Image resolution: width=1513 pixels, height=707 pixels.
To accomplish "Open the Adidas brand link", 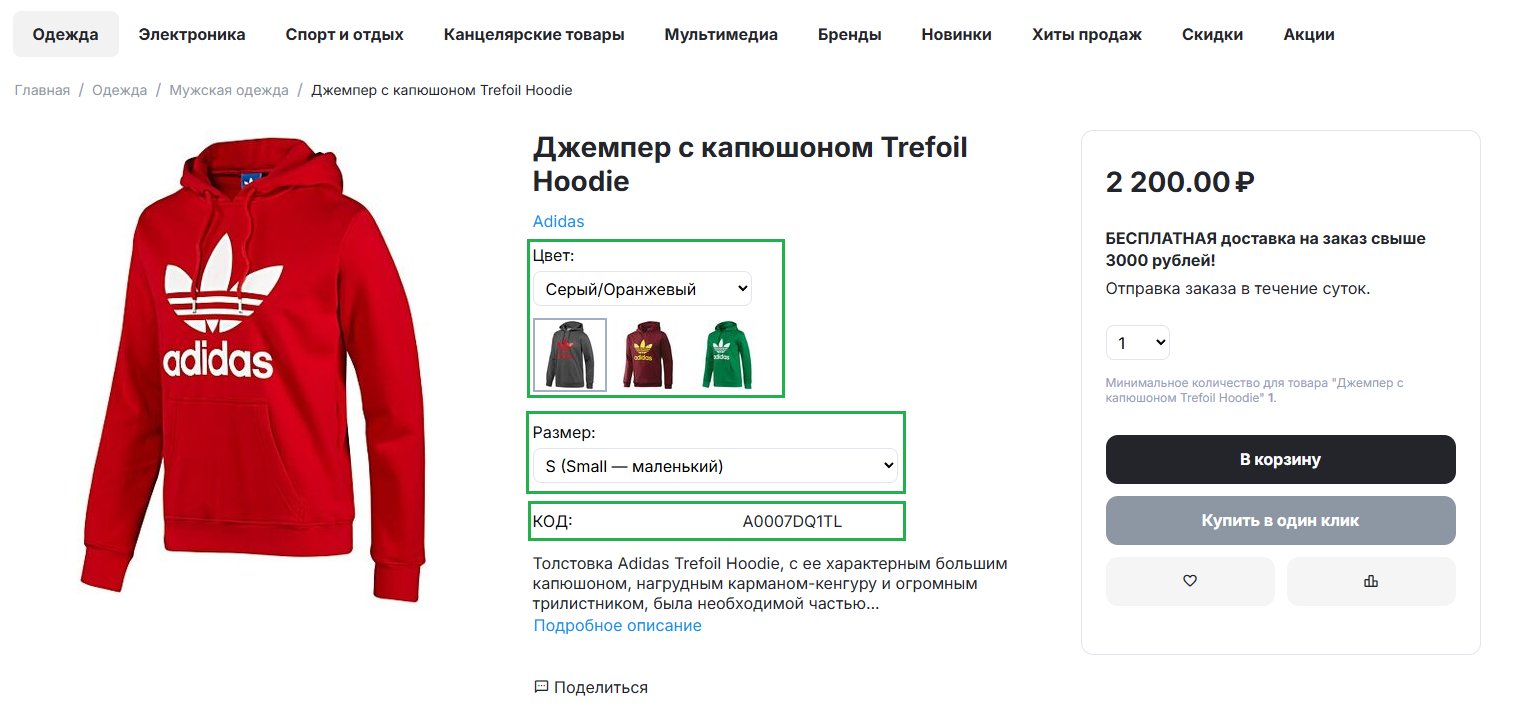I will click(558, 221).
